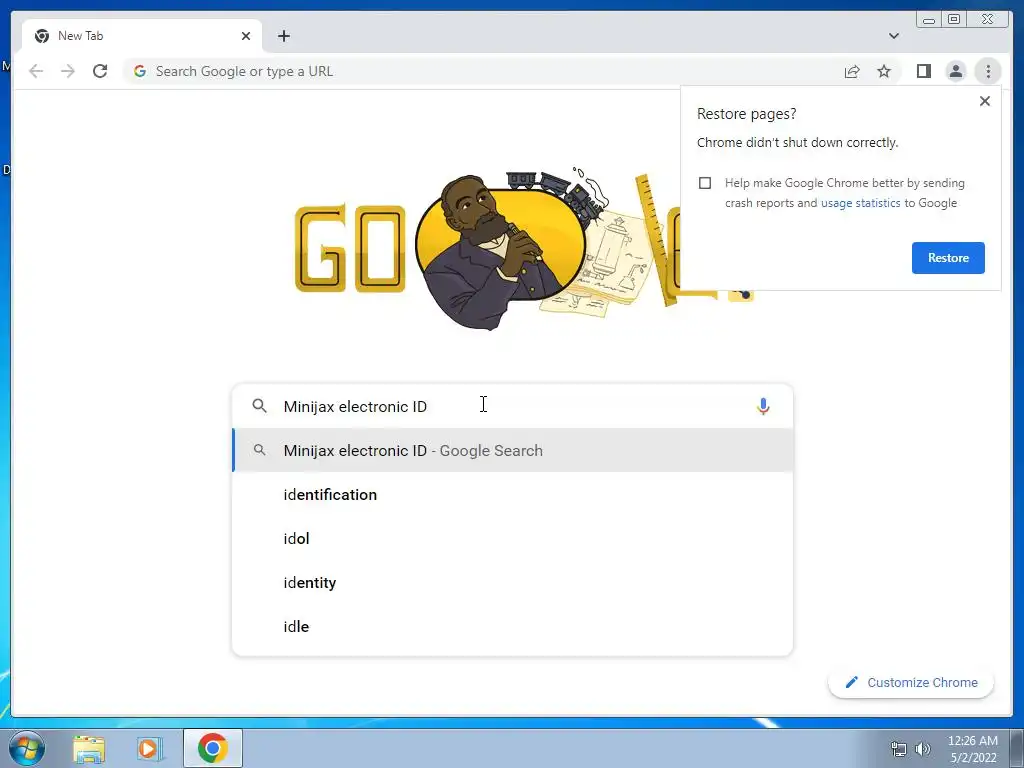Open the tab search chevron
The height and width of the screenshot is (768, 1024).
pyautogui.click(x=893, y=36)
